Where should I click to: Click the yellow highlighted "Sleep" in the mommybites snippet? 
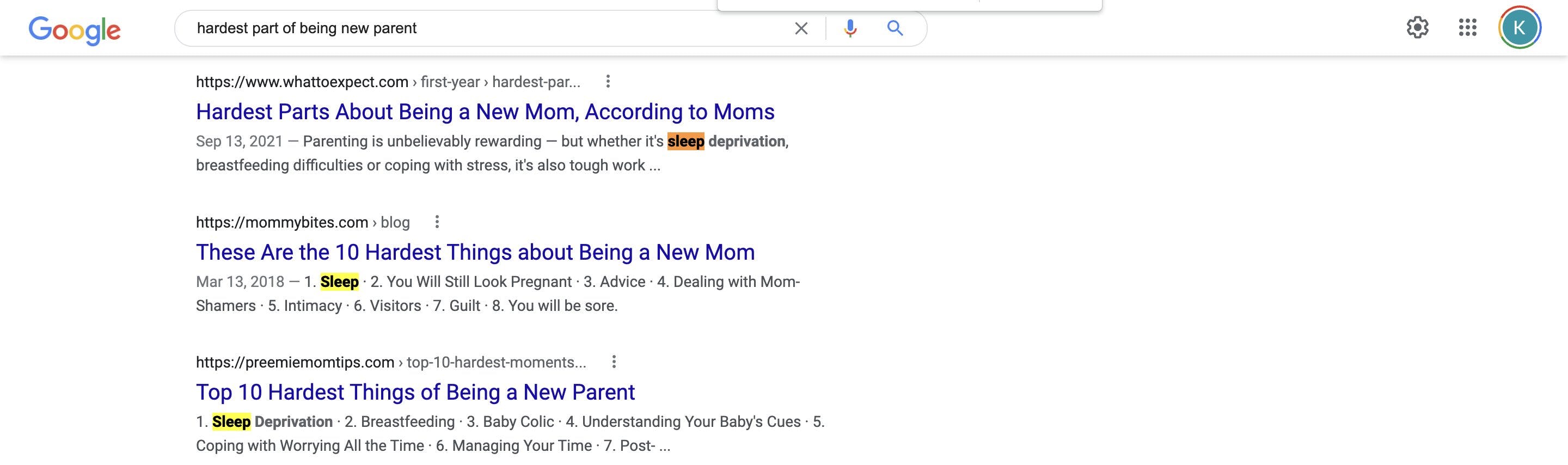(x=339, y=282)
